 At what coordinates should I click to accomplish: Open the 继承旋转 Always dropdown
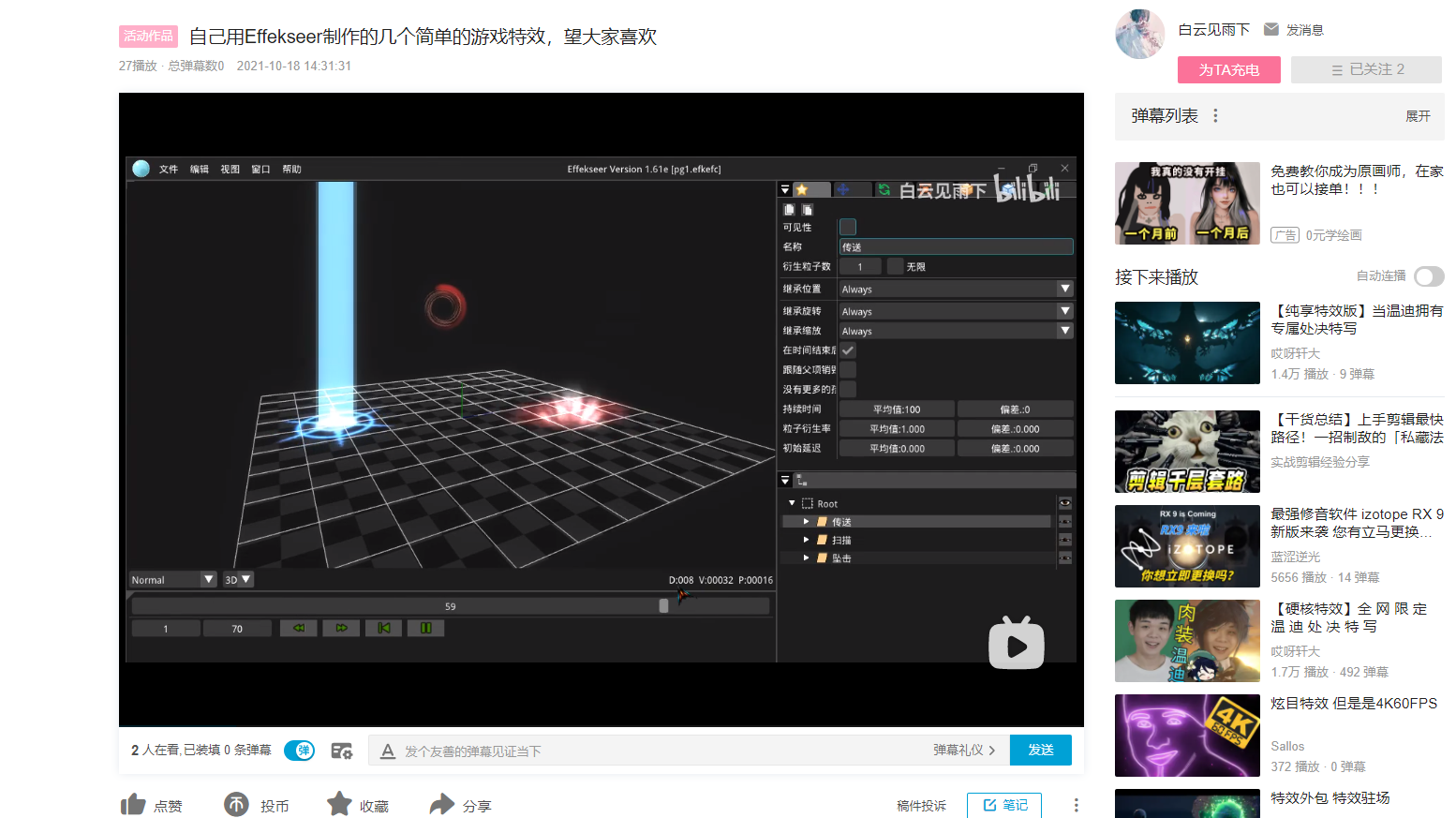click(x=956, y=311)
